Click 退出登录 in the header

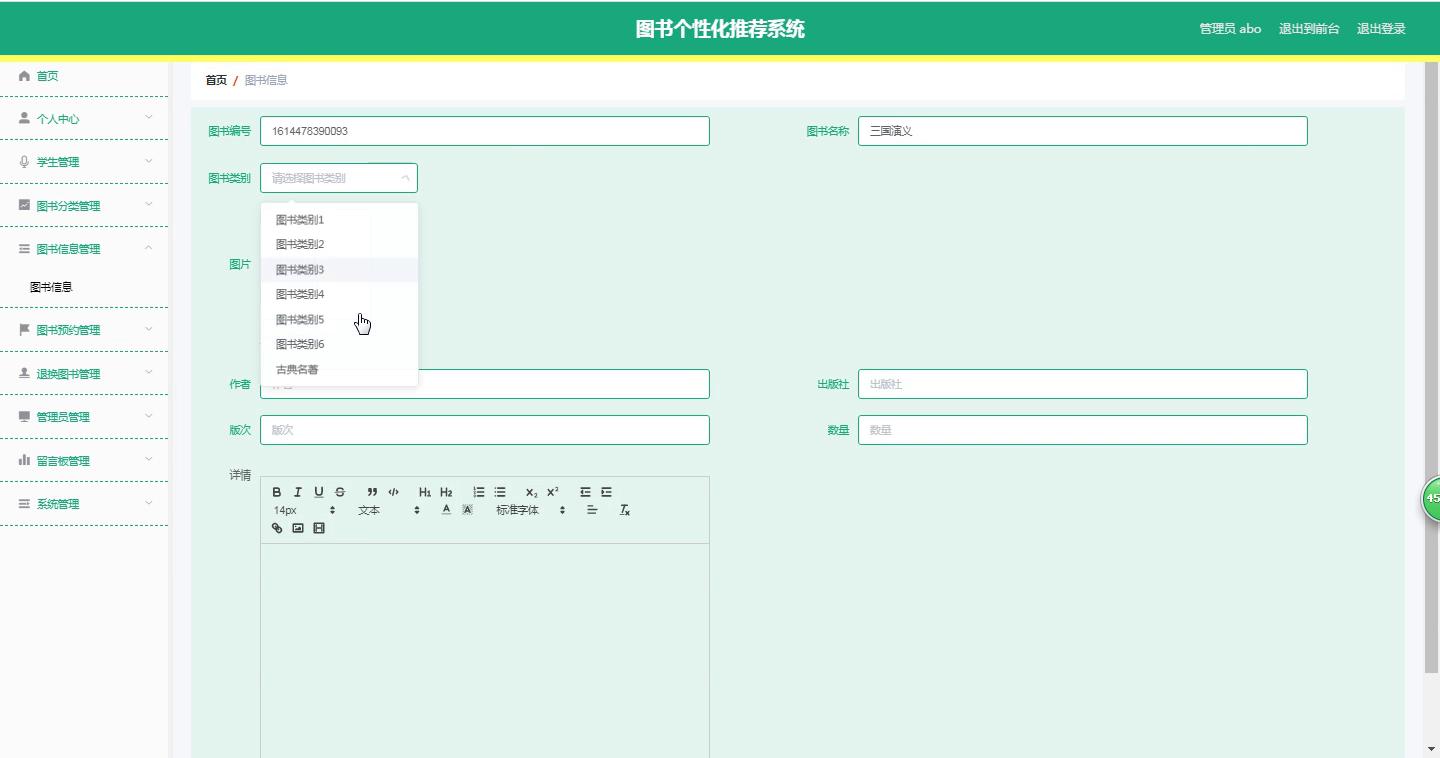(x=1381, y=29)
